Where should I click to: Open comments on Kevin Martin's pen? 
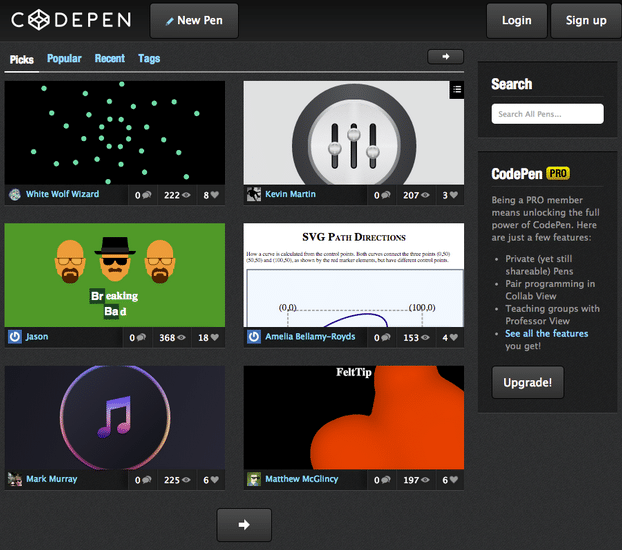coord(382,195)
